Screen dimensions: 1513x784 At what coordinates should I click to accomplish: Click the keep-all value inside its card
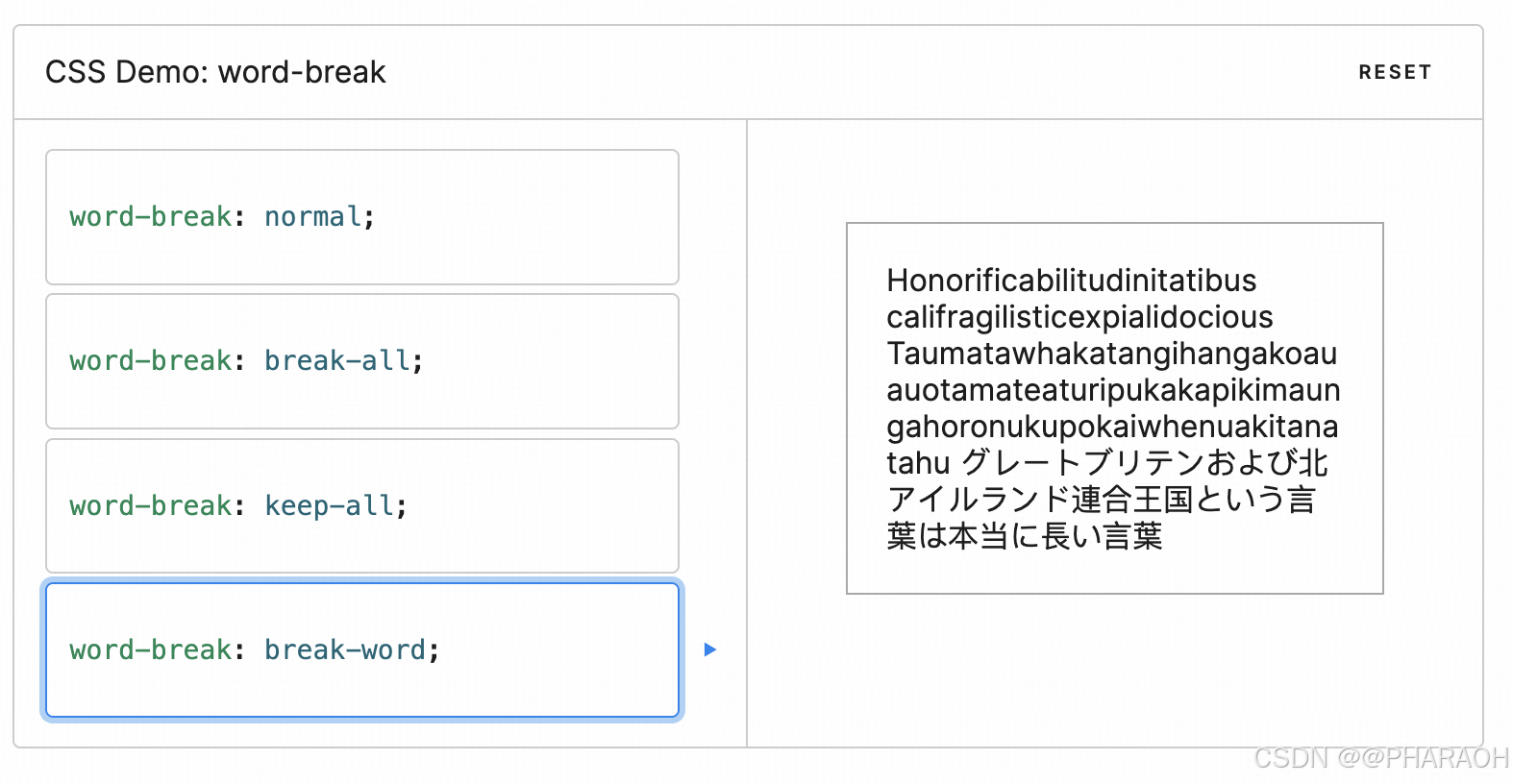(x=330, y=506)
